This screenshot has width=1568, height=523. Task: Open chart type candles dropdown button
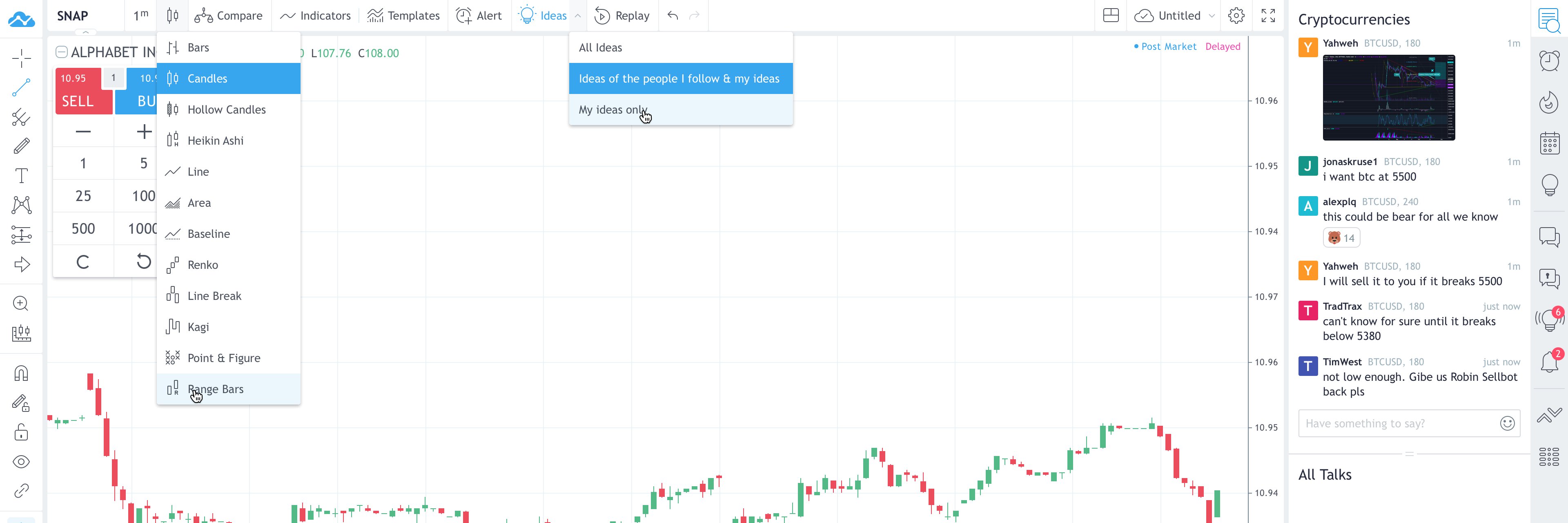pyautogui.click(x=172, y=15)
